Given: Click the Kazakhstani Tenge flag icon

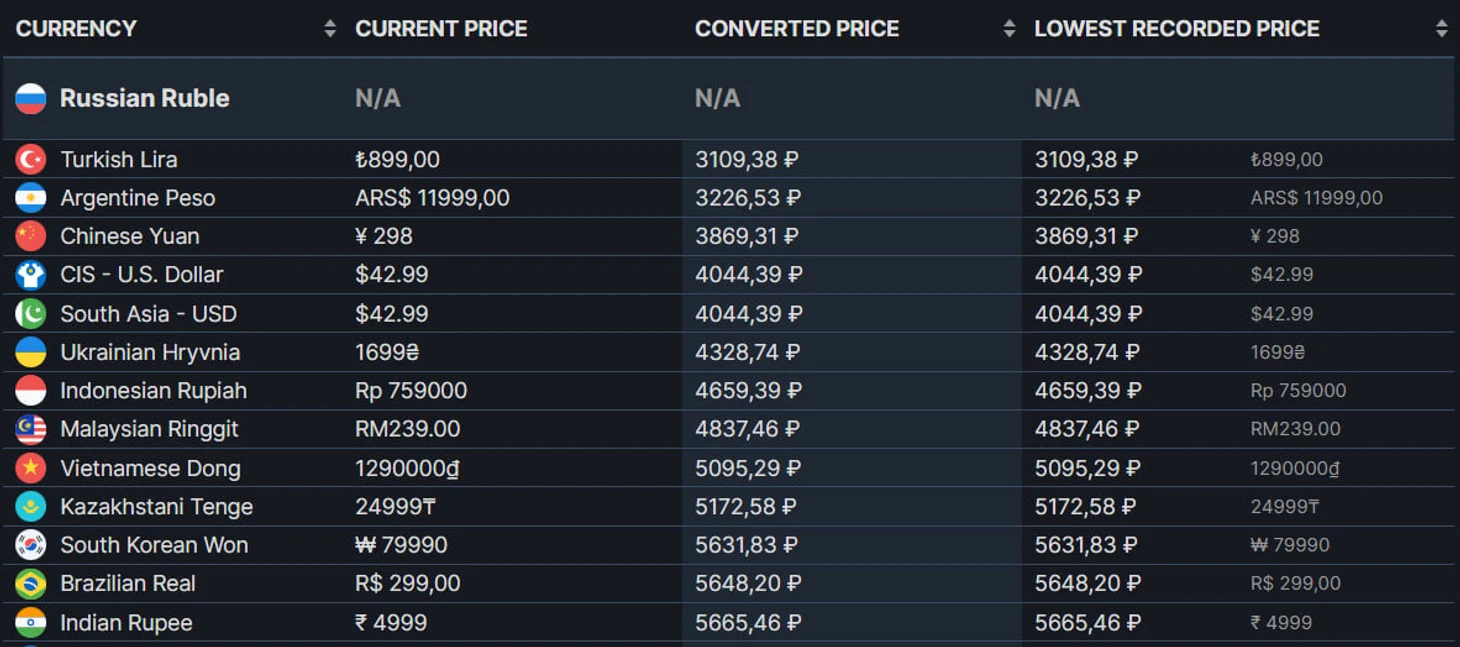Looking at the screenshot, I should coord(31,507).
